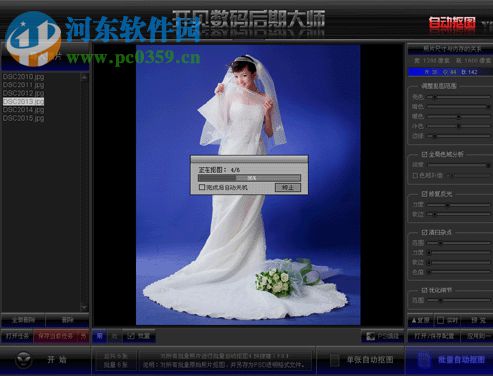The image size is (493, 376).
Task: Click the 打开/保存配置 button
Action: (434, 336)
